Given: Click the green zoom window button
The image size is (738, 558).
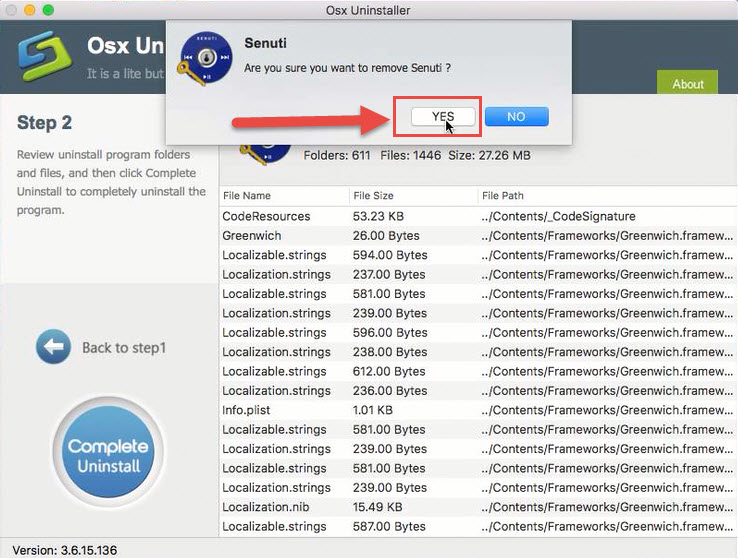Looking at the screenshot, I should pos(48,11).
